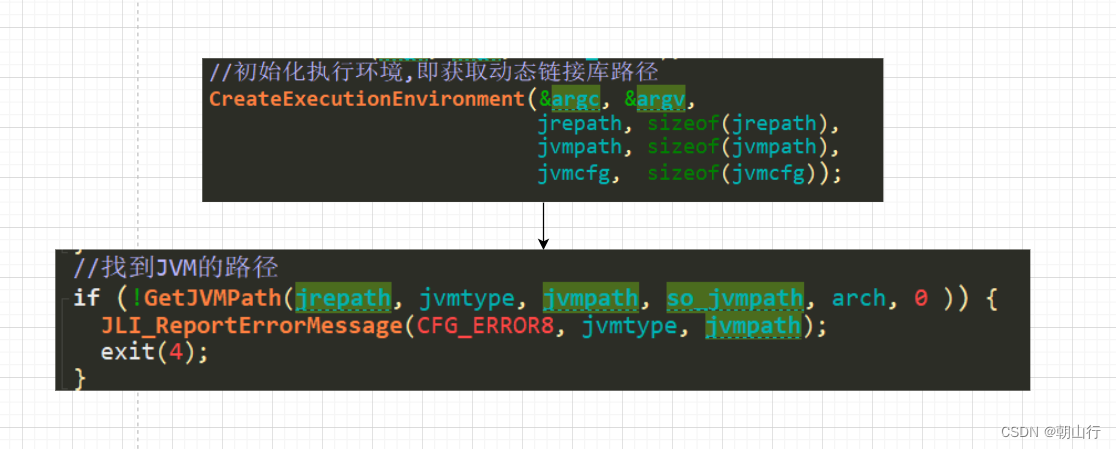Click highlighted 'jrepath' in GetJVMPath call
The image size is (1116, 449).
pyautogui.click(x=343, y=297)
